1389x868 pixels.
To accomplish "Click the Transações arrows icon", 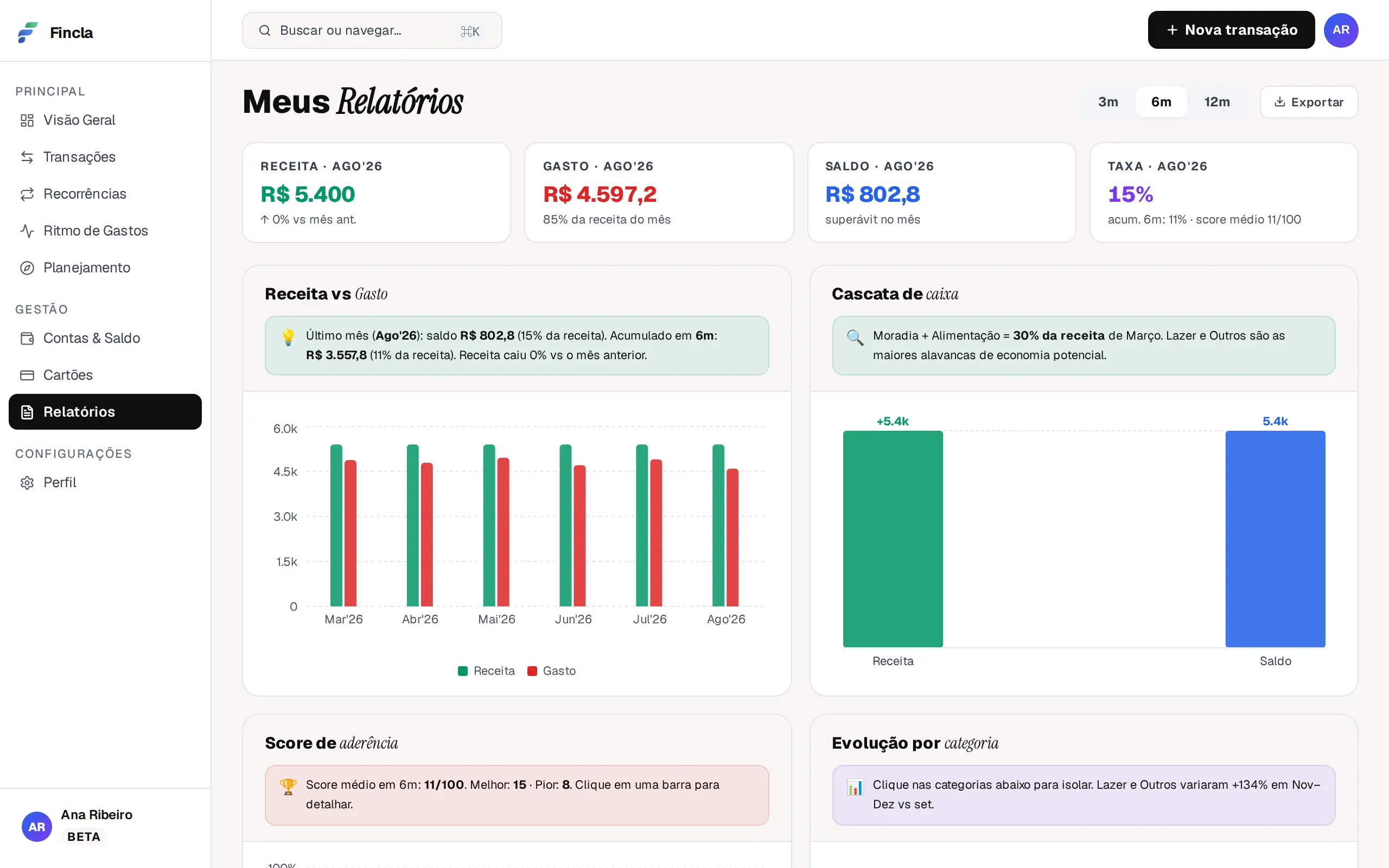I will pos(27,157).
